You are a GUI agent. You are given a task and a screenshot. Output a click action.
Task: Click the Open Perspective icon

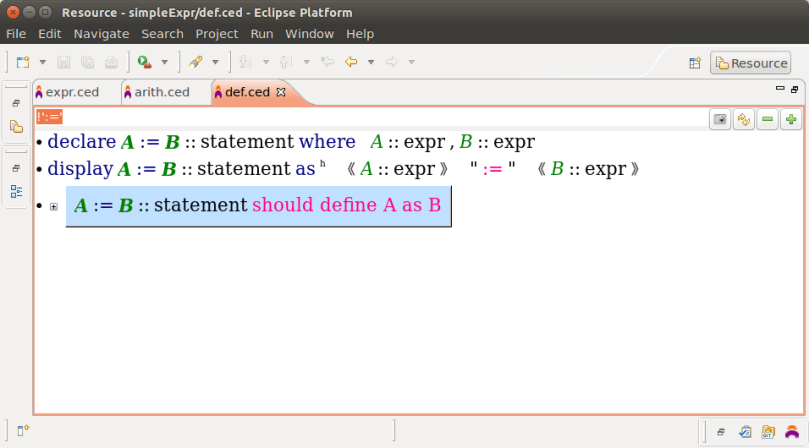695,63
